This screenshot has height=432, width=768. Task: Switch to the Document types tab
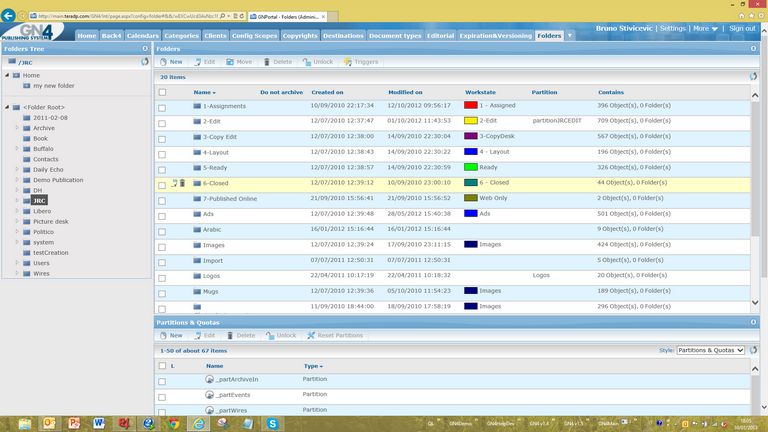pyautogui.click(x=395, y=35)
